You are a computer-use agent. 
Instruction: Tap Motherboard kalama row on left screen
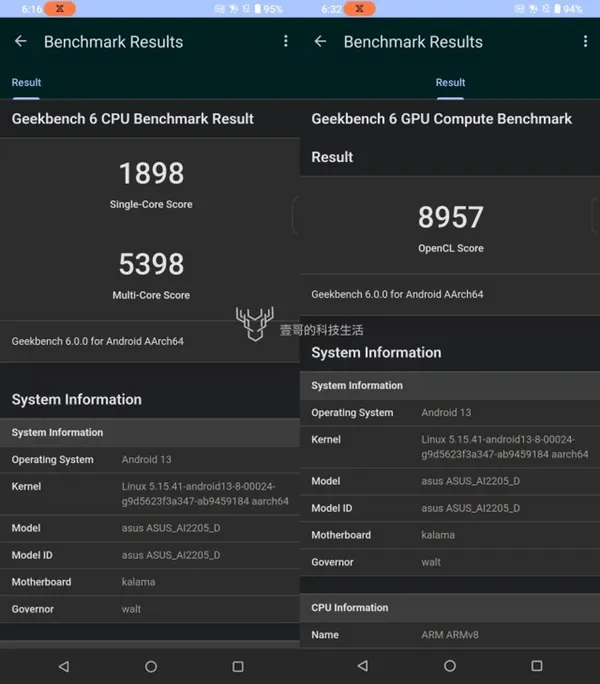pyautogui.click(x=150, y=582)
